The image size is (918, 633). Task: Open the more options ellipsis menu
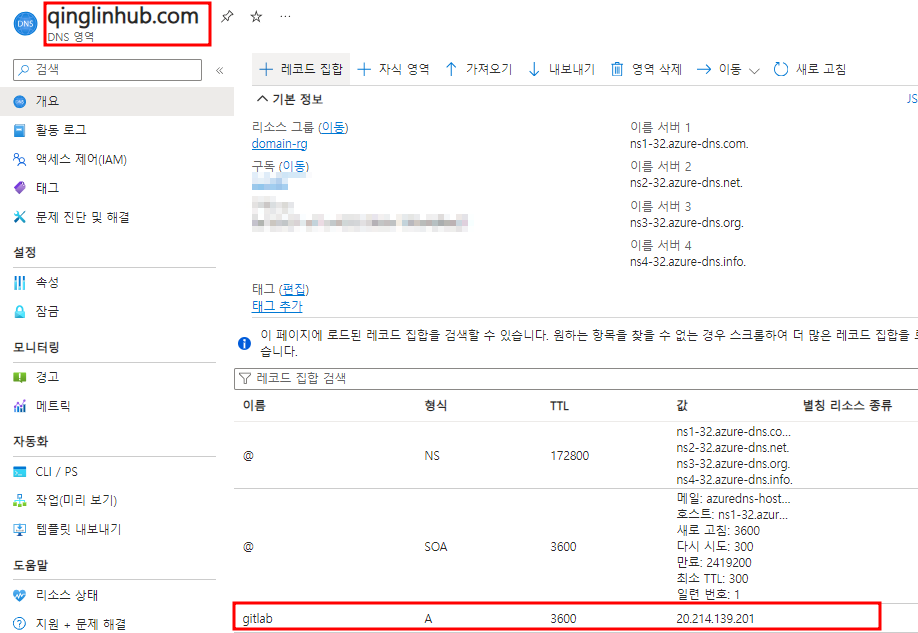pyautogui.click(x=285, y=16)
